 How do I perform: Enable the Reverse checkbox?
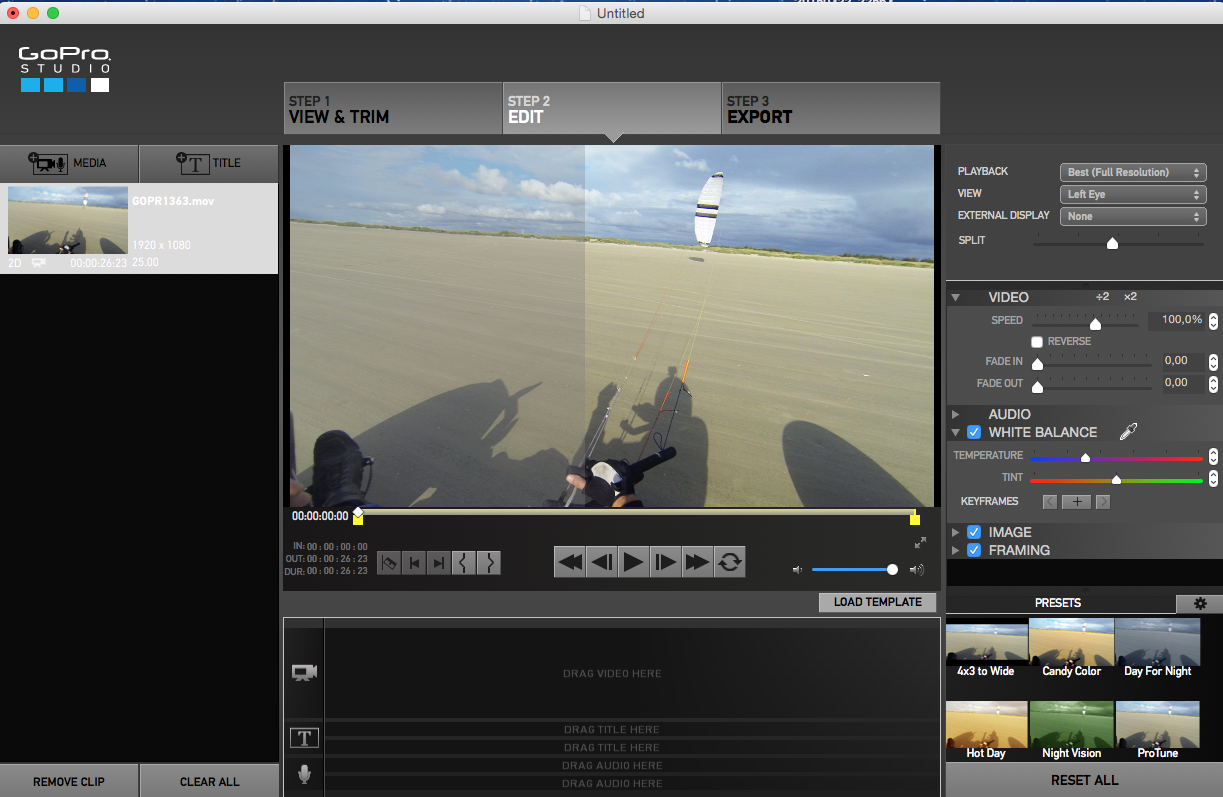tap(1037, 342)
